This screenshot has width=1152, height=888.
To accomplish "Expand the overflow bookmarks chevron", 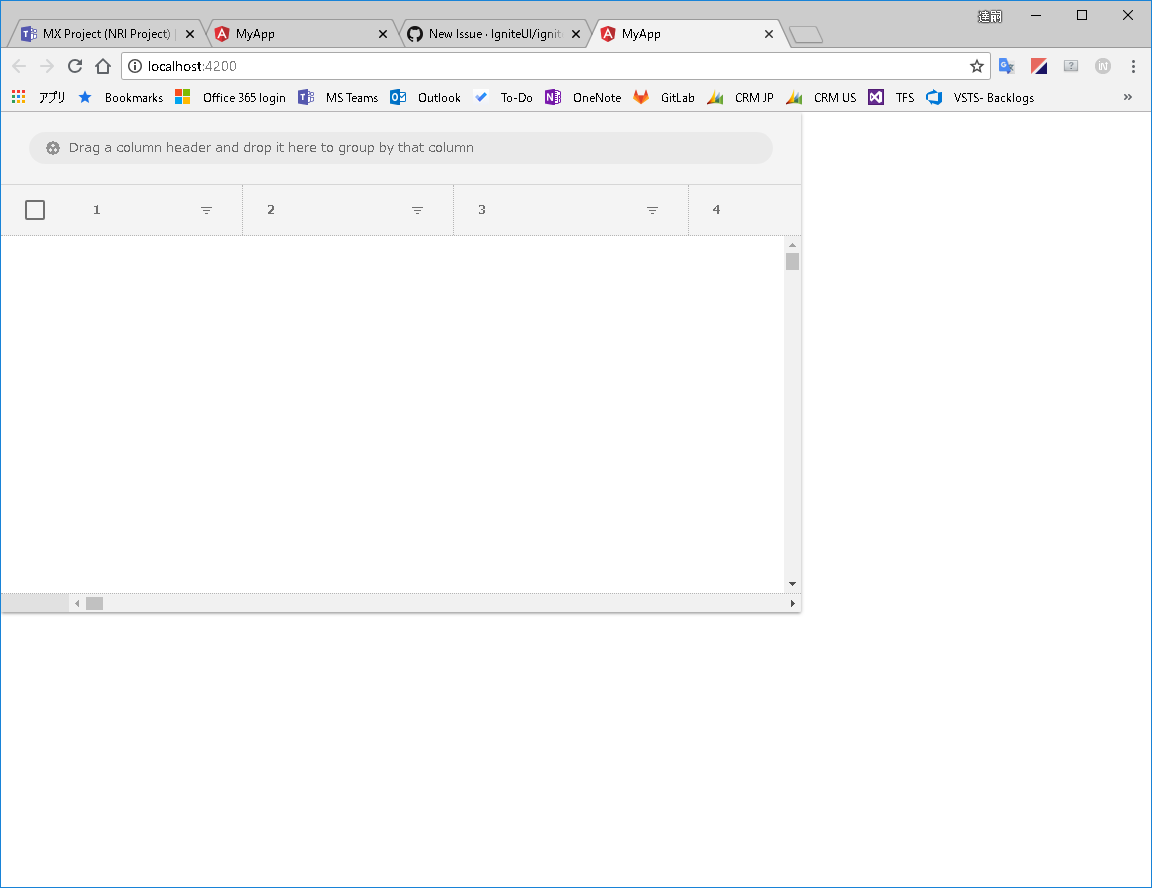I will point(1128,97).
